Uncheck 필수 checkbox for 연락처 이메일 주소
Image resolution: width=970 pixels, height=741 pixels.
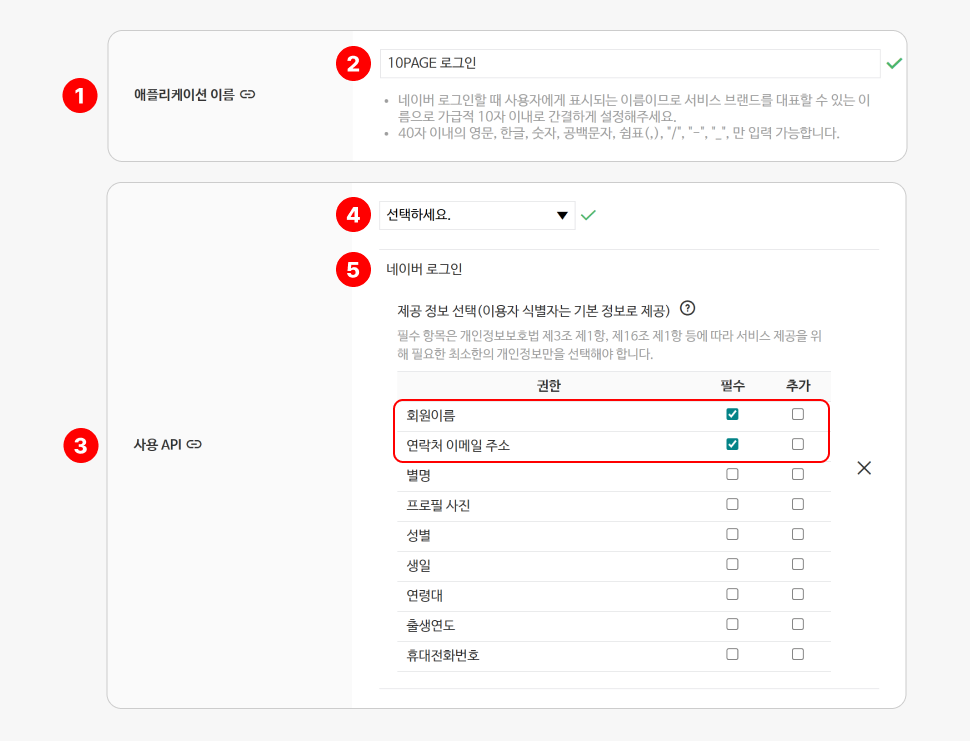(732, 445)
